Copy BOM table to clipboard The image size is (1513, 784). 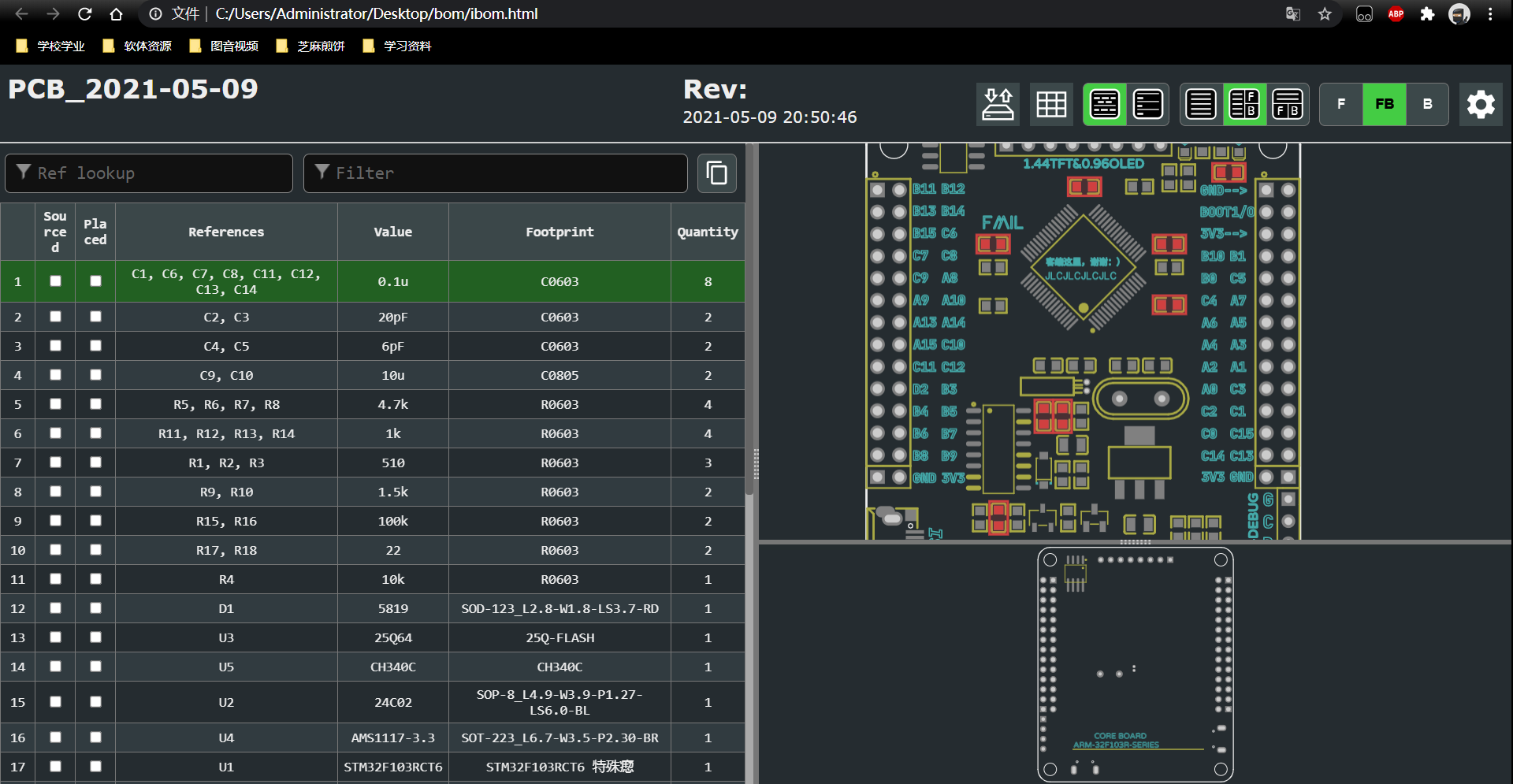pos(717,173)
